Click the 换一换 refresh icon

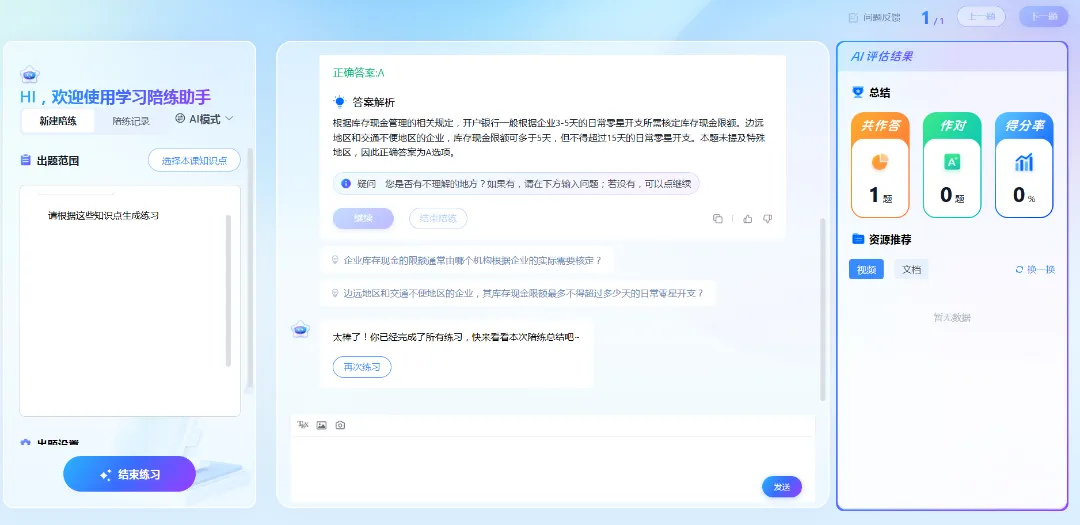click(x=1019, y=270)
